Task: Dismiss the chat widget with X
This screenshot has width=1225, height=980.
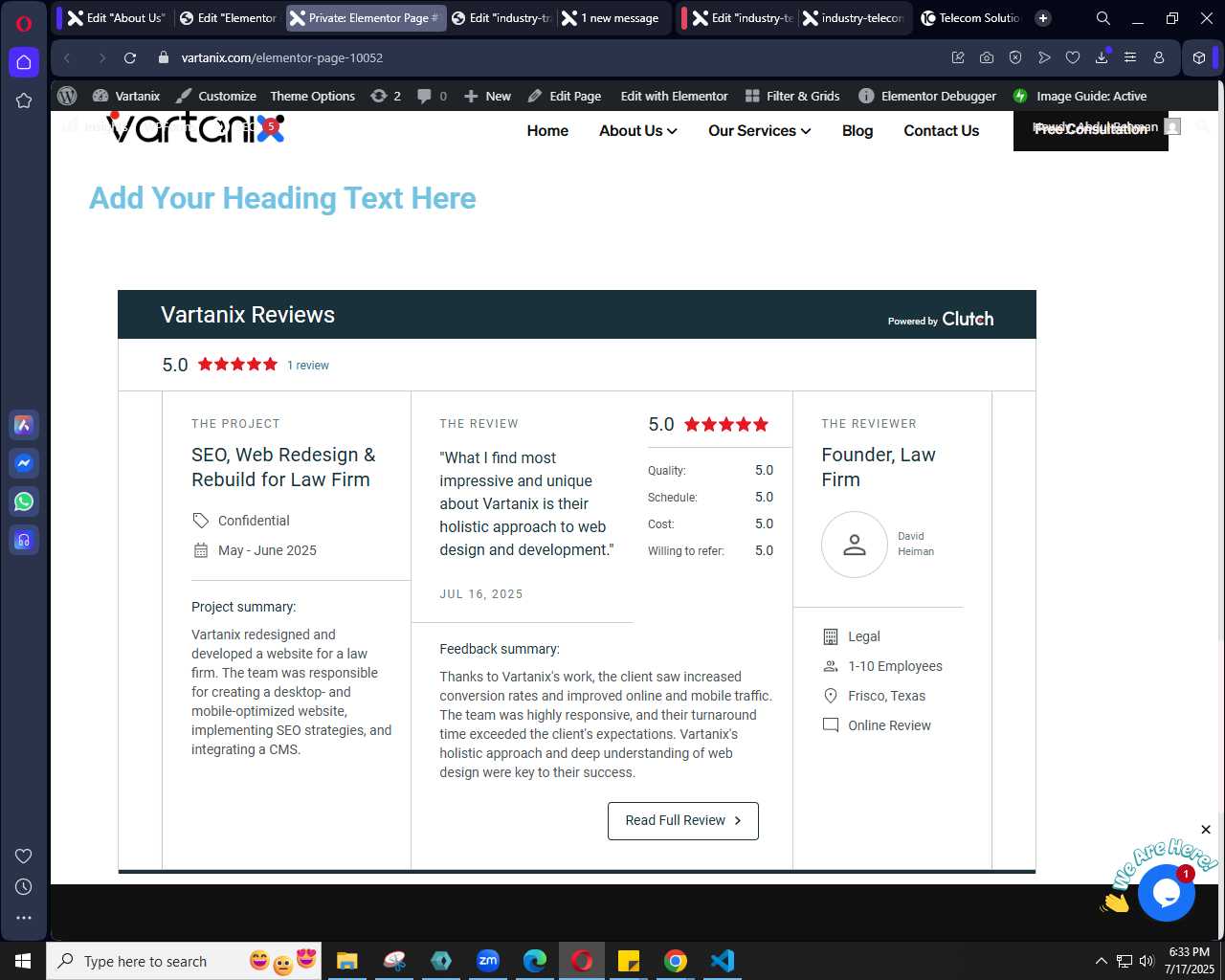Action: point(1206,830)
